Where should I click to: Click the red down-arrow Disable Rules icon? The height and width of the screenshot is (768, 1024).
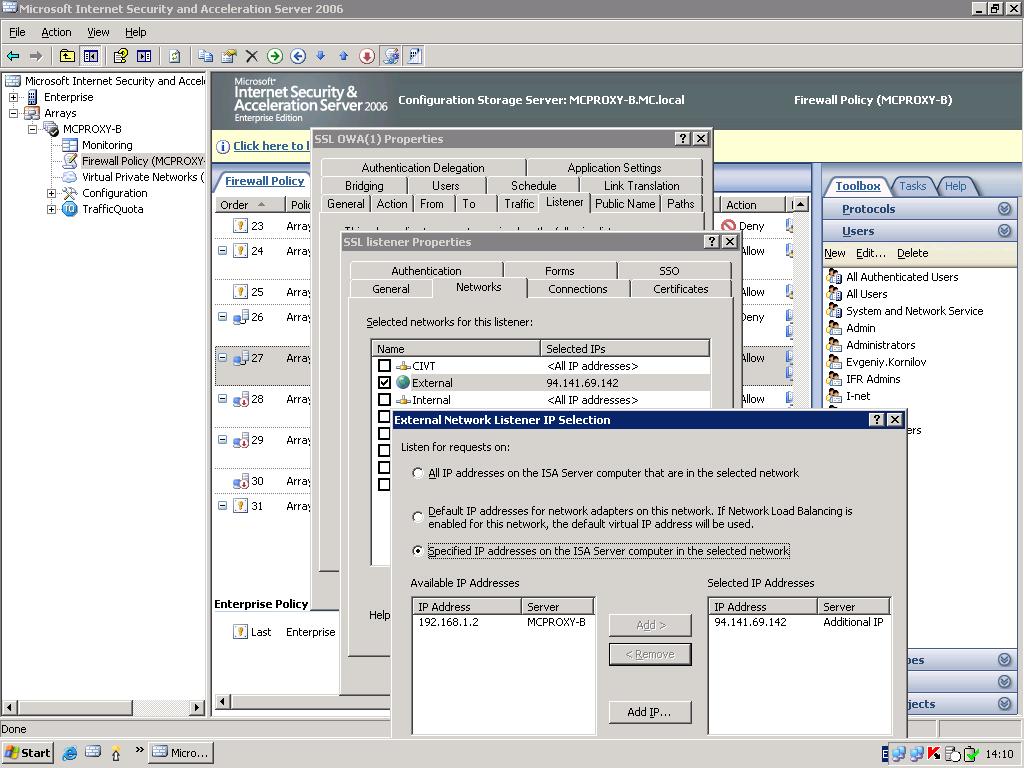click(367, 56)
